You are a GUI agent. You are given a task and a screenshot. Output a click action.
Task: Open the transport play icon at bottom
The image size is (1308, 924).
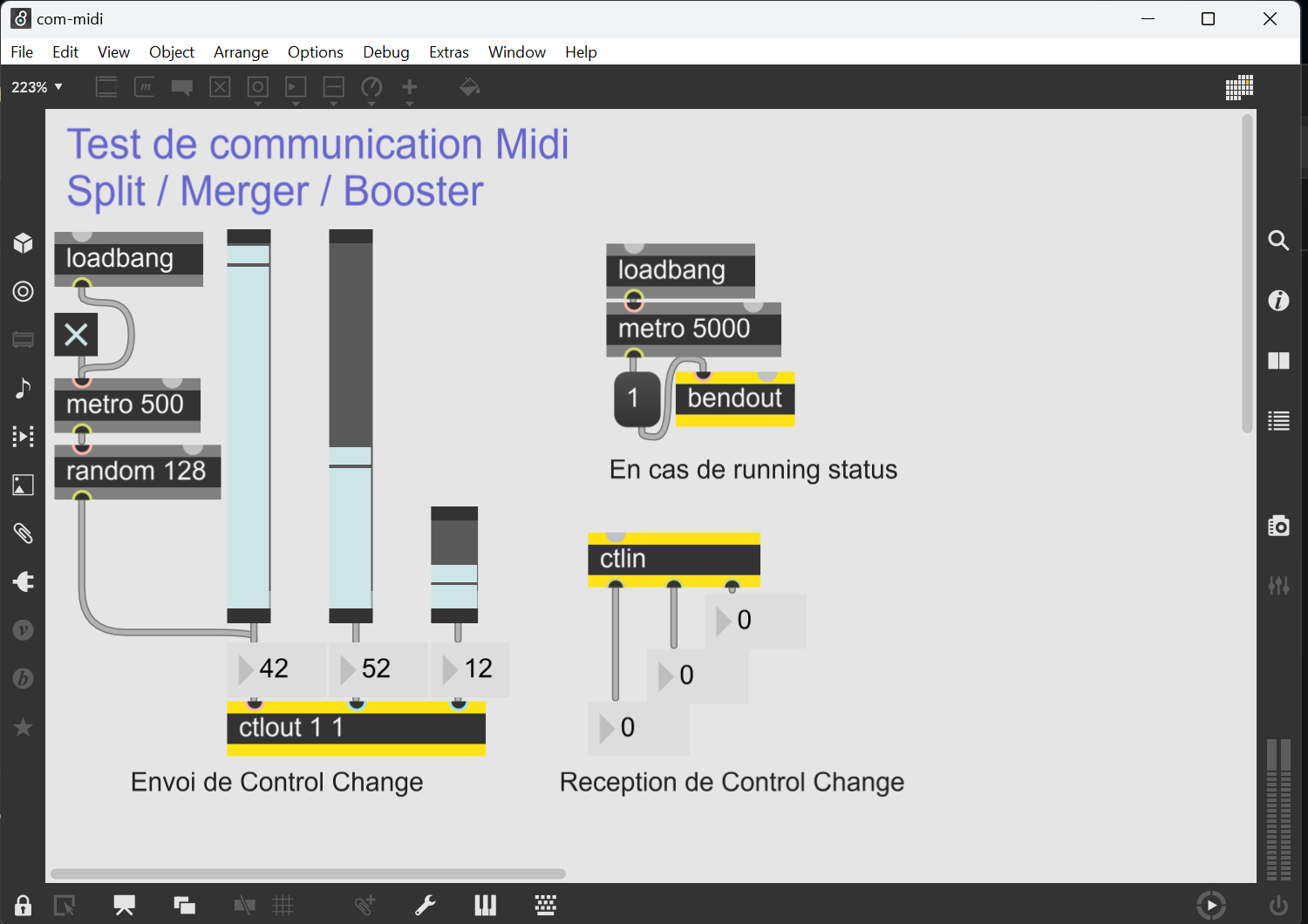(x=1211, y=906)
